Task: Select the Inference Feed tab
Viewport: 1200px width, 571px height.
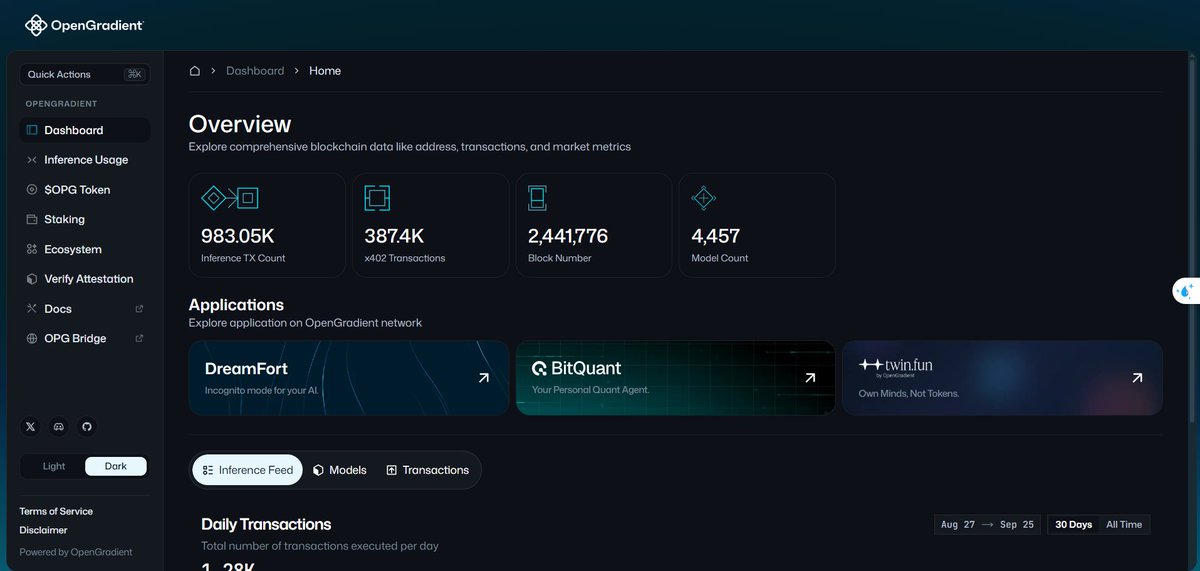Action: tap(247, 470)
